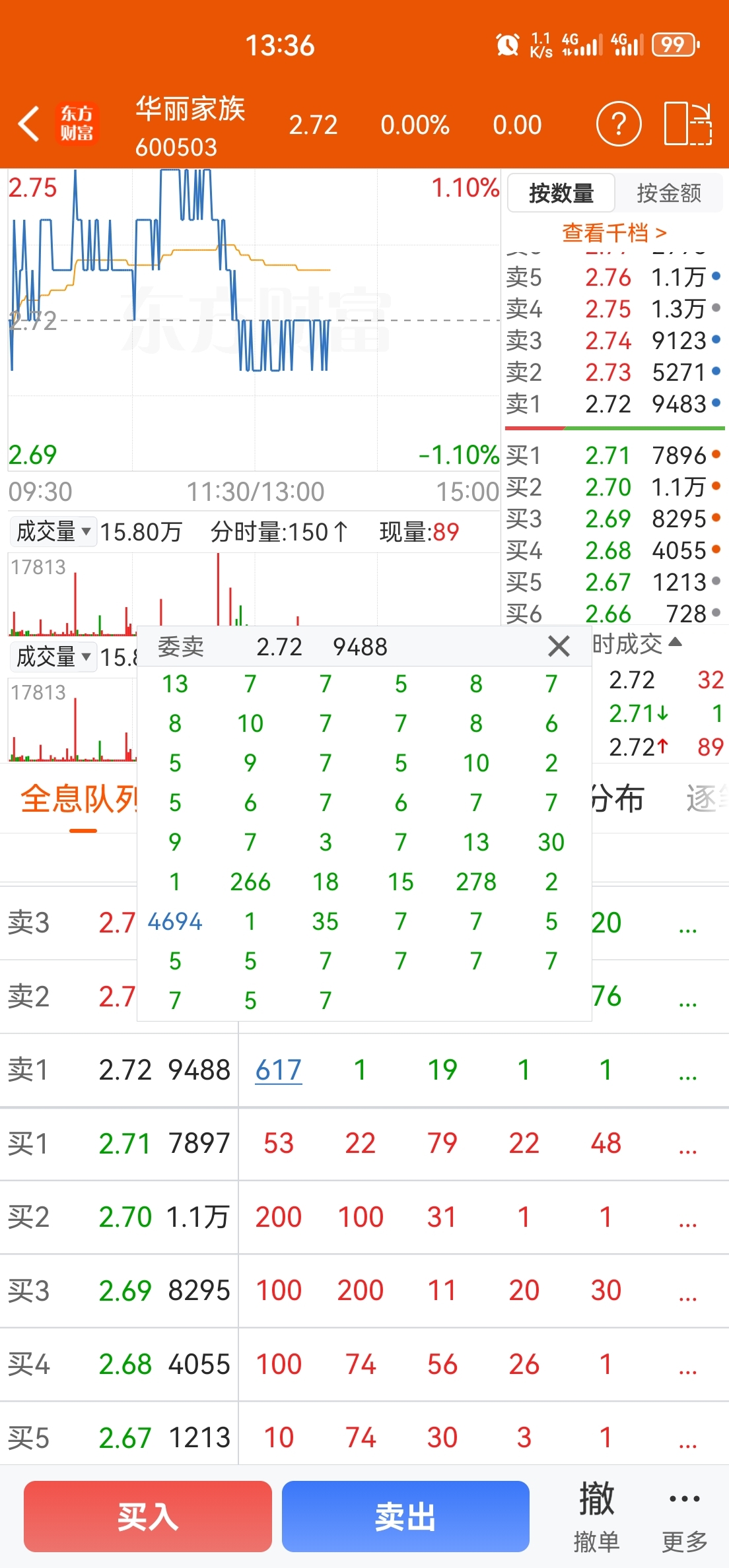The image size is (729, 1568).
Task: Open the 查看千档 link
Action: pyautogui.click(x=615, y=232)
